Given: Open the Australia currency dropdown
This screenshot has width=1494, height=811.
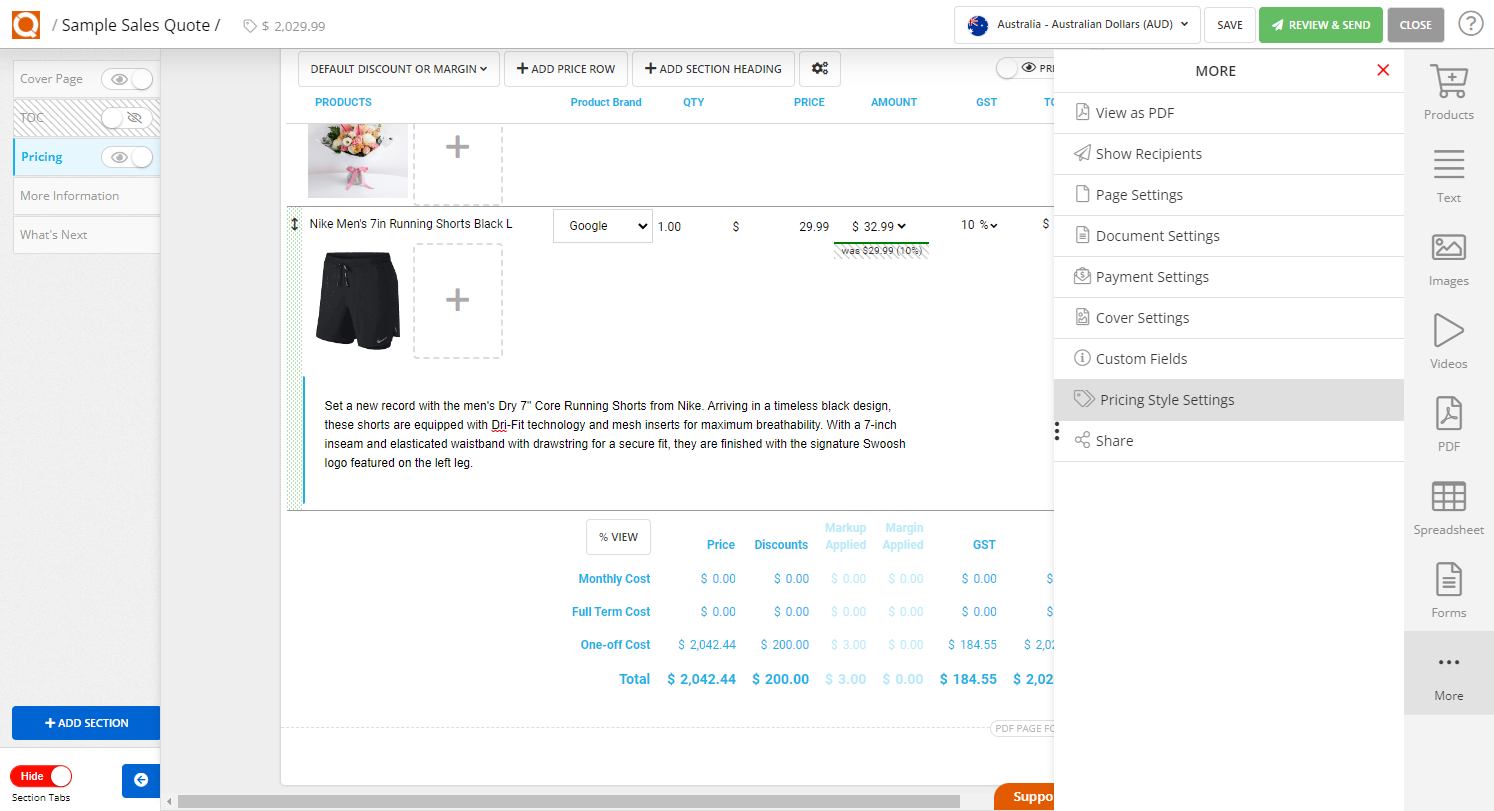Looking at the screenshot, I should pos(1077,24).
